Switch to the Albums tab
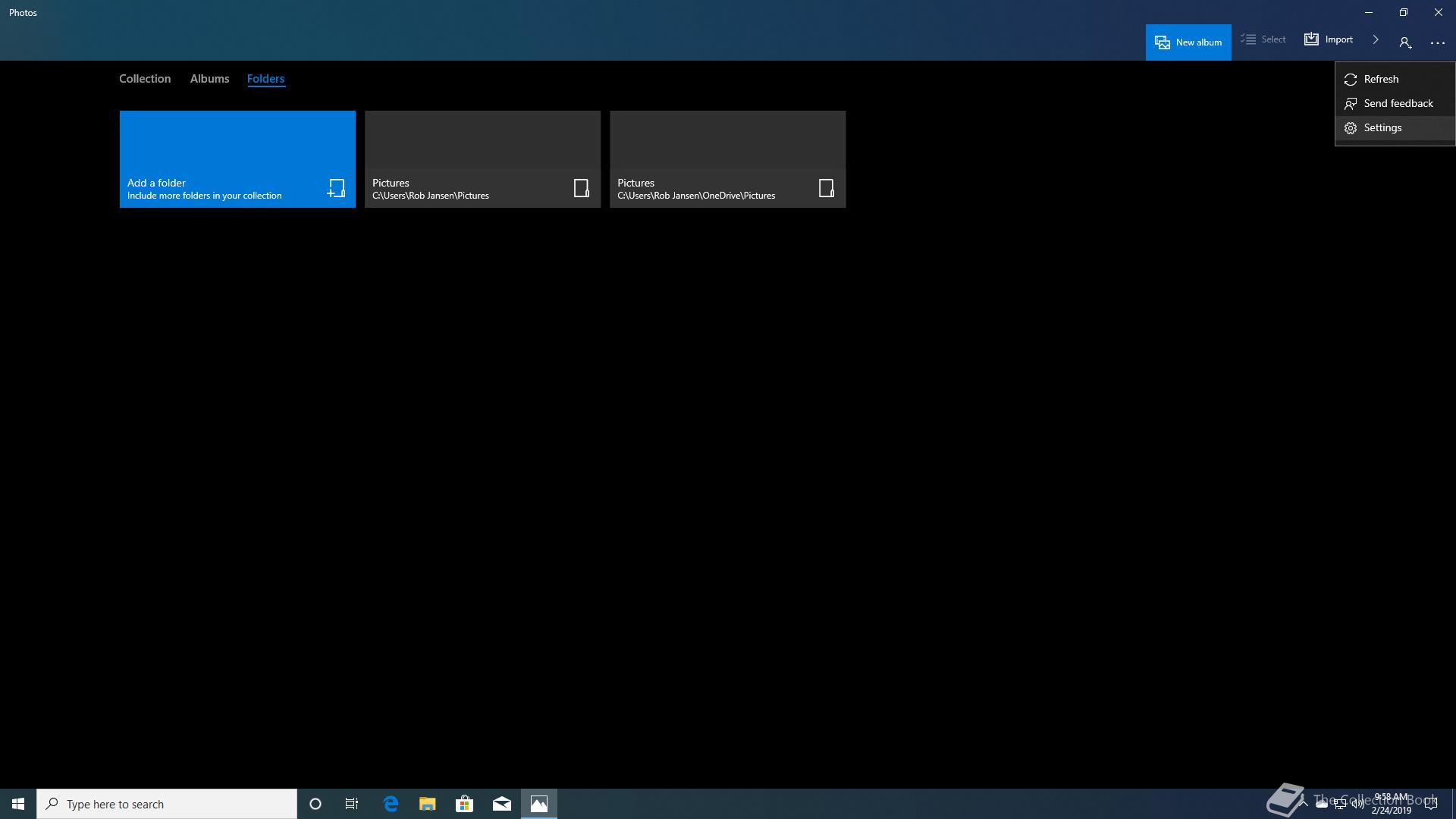This screenshot has width=1456, height=819. click(x=209, y=79)
